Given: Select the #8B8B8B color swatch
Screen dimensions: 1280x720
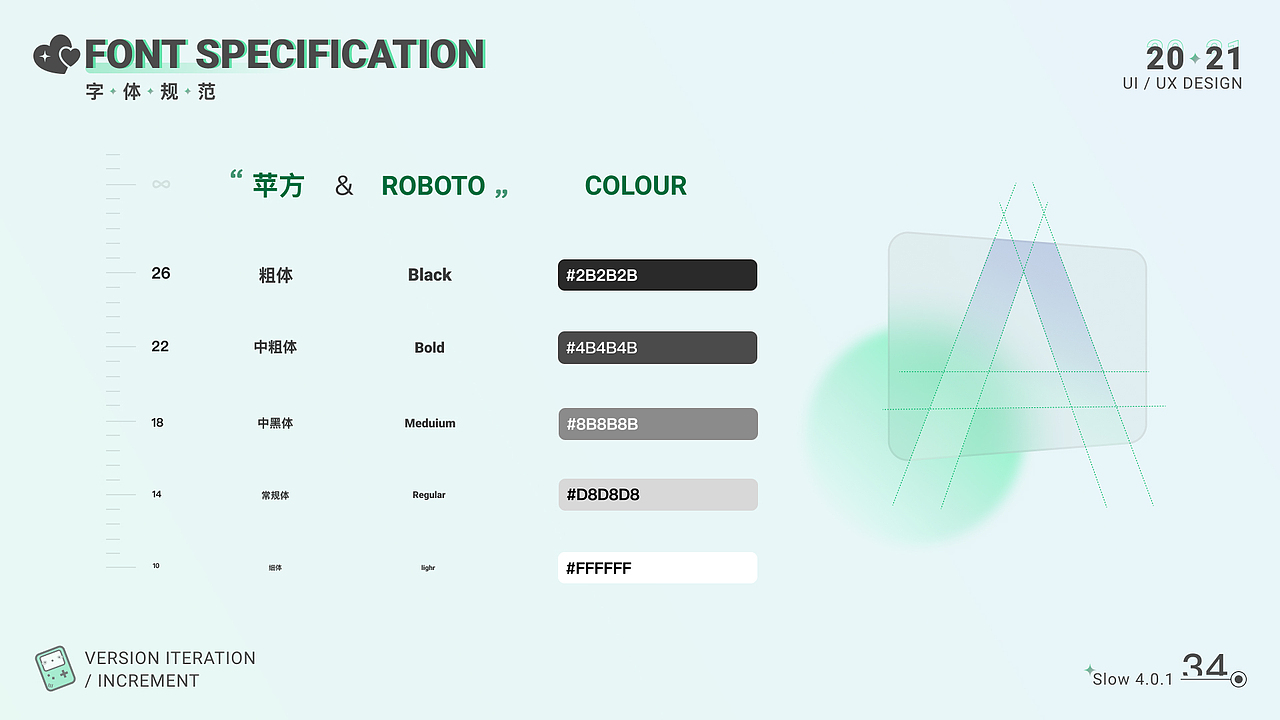Looking at the screenshot, I should (657, 424).
